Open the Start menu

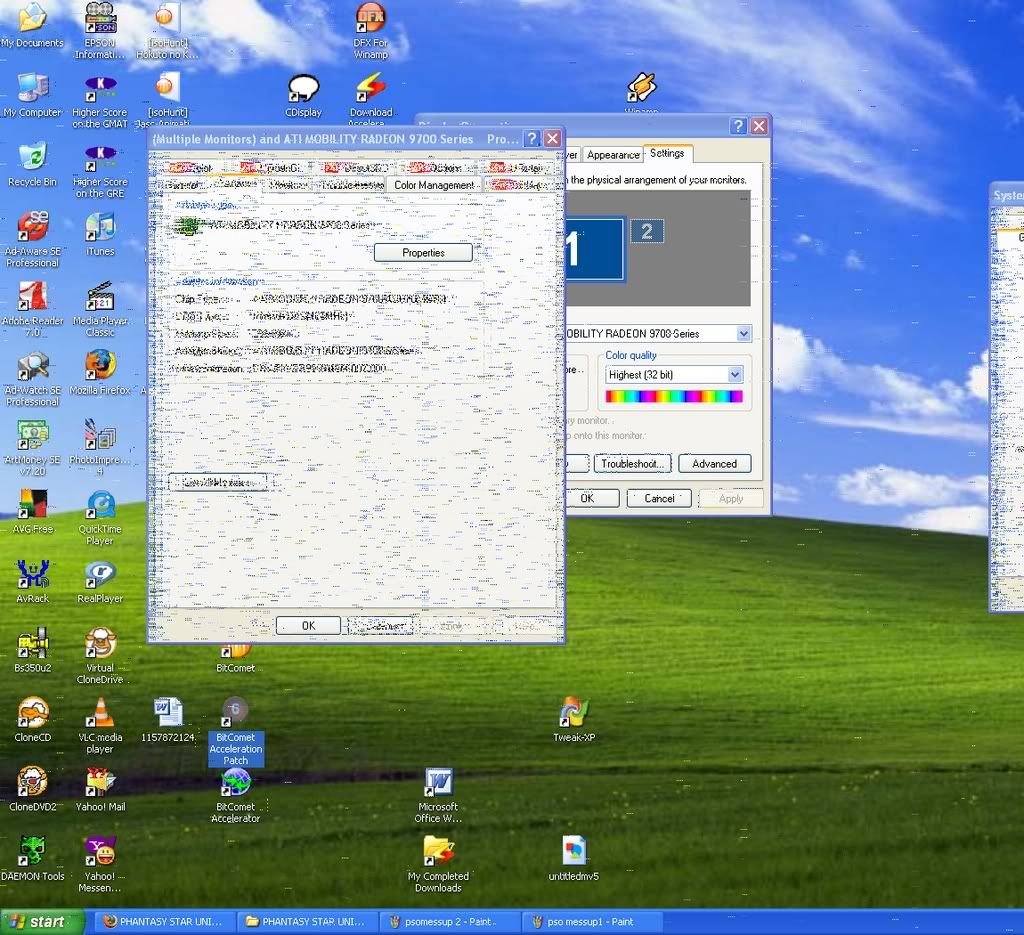click(42, 921)
